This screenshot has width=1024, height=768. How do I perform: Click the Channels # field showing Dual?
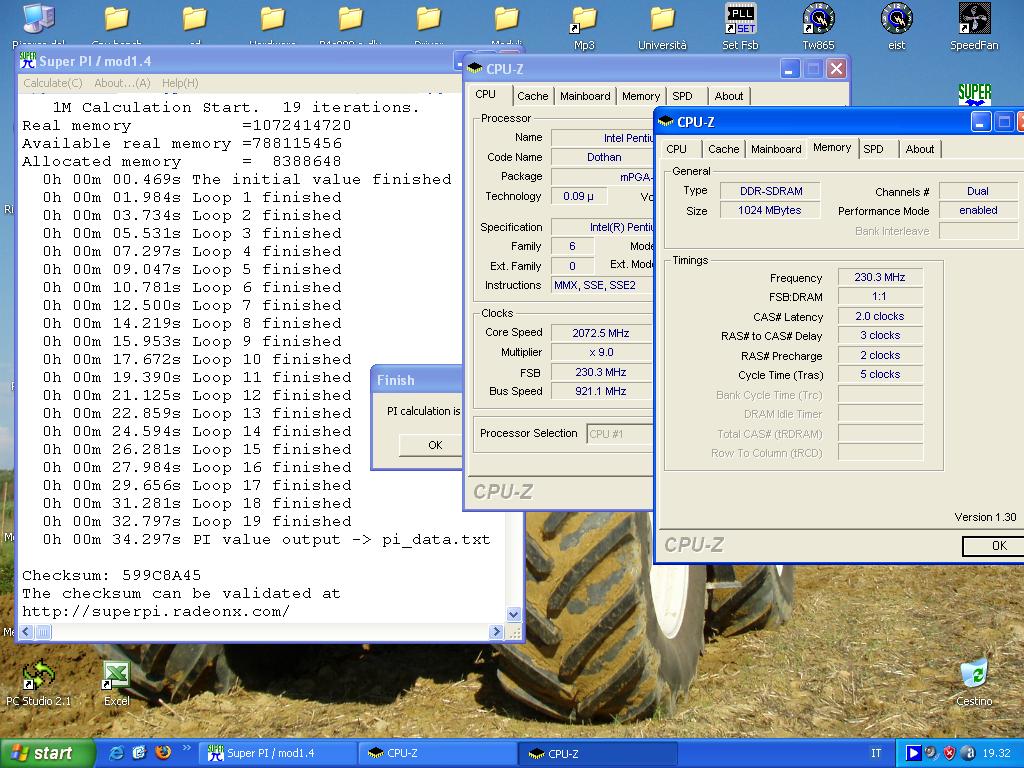tap(978, 191)
